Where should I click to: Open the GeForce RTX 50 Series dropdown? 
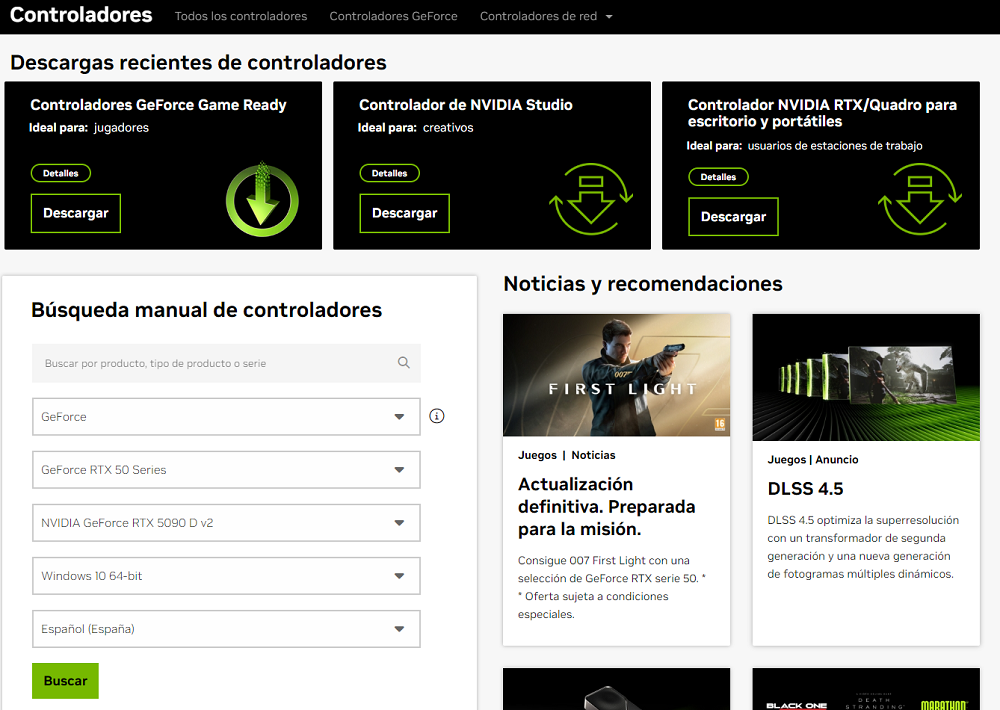pyautogui.click(x=226, y=470)
